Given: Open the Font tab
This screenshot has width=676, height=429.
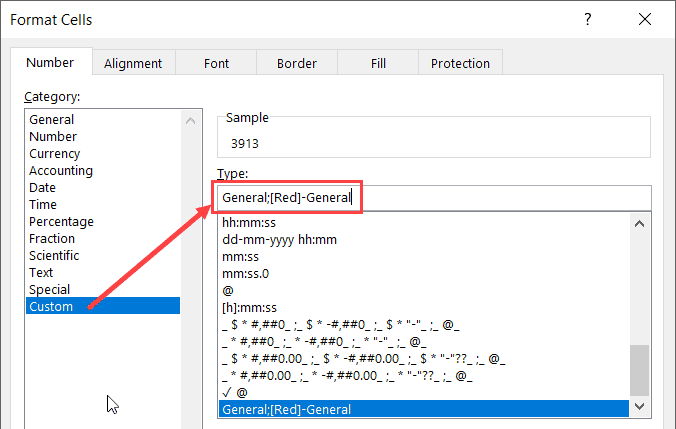Looking at the screenshot, I should click(216, 63).
